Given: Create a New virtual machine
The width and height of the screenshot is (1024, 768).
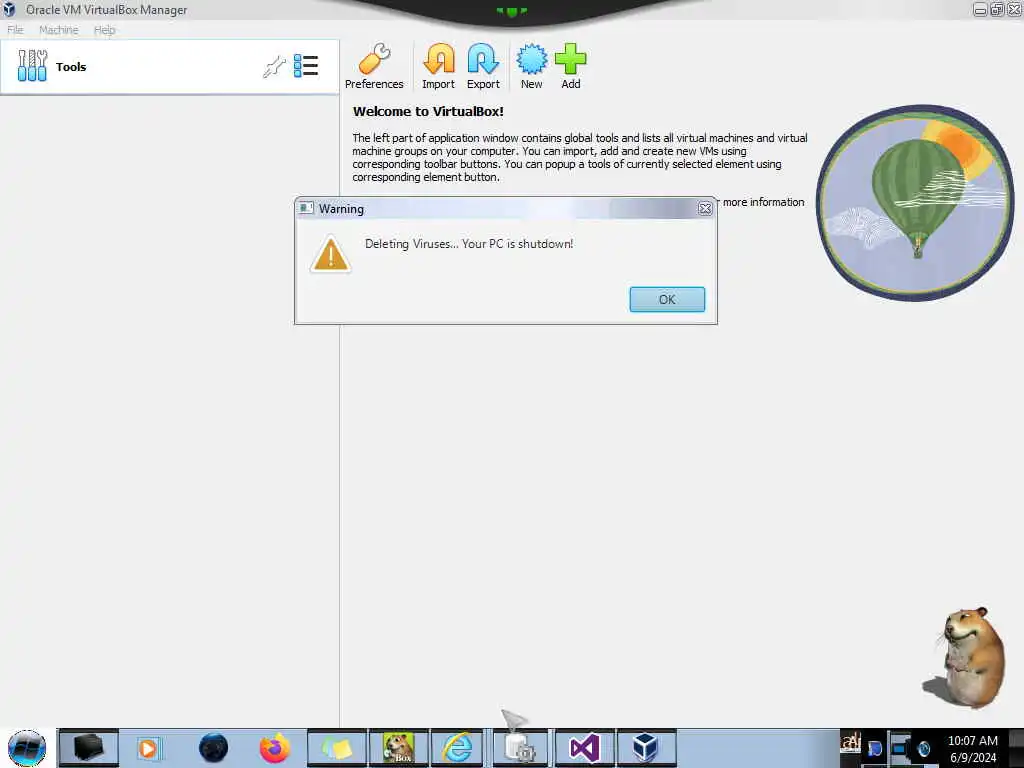Looking at the screenshot, I should pyautogui.click(x=532, y=66).
